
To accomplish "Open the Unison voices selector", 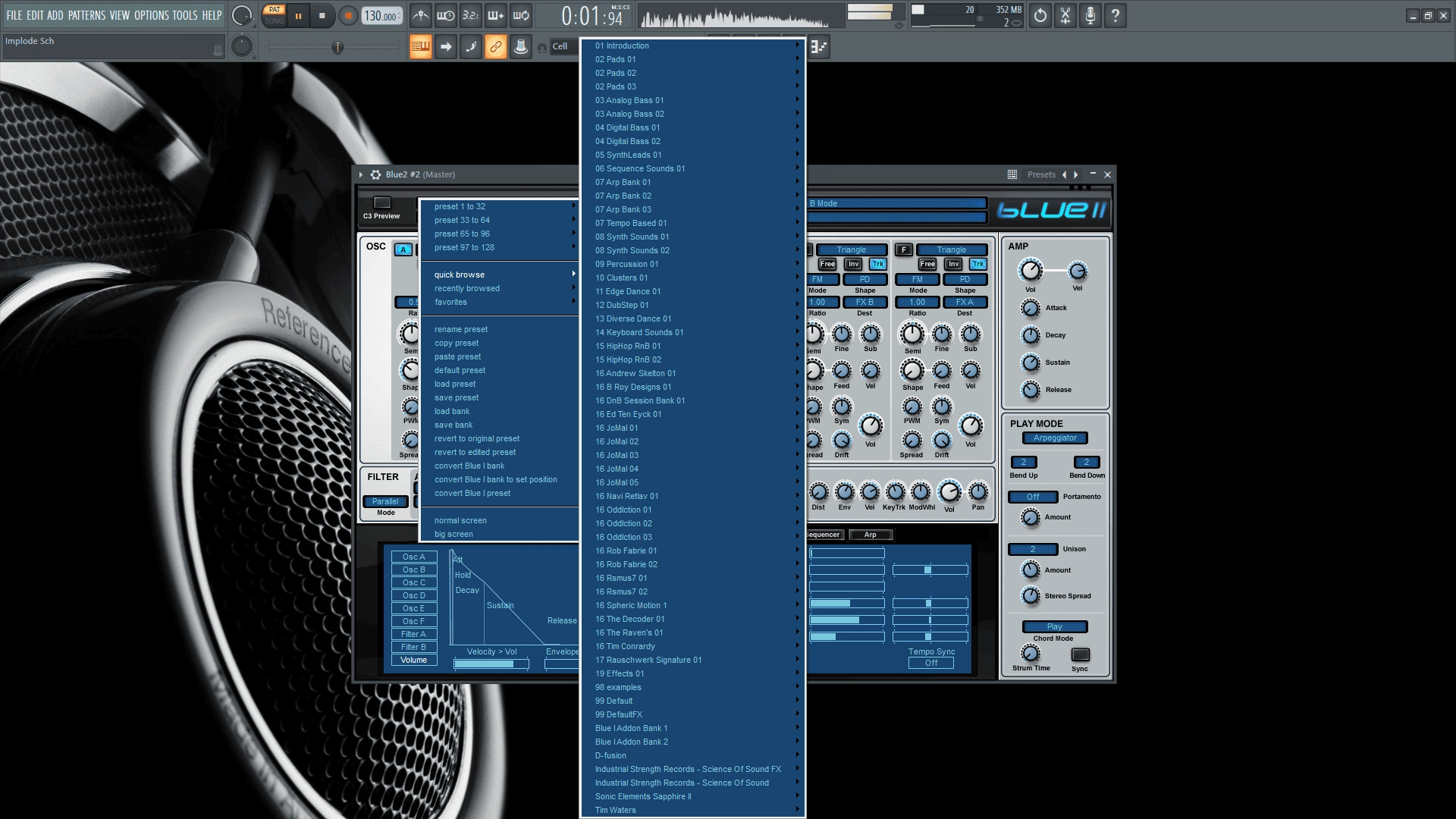I will 1032,549.
